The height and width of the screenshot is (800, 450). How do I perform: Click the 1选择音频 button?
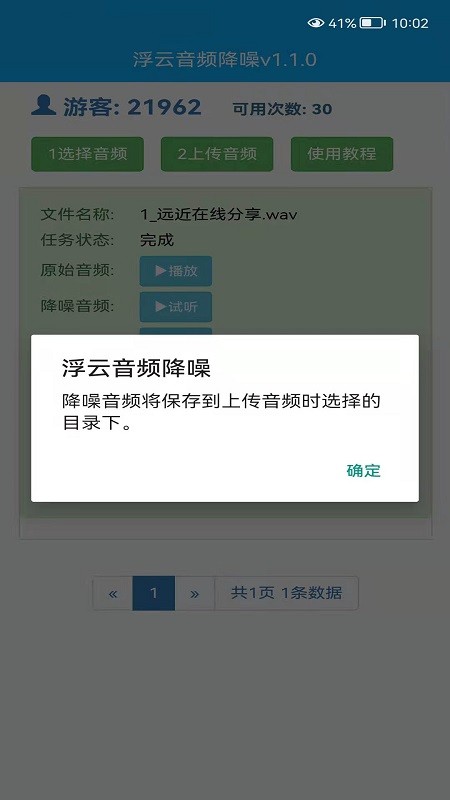tap(87, 154)
